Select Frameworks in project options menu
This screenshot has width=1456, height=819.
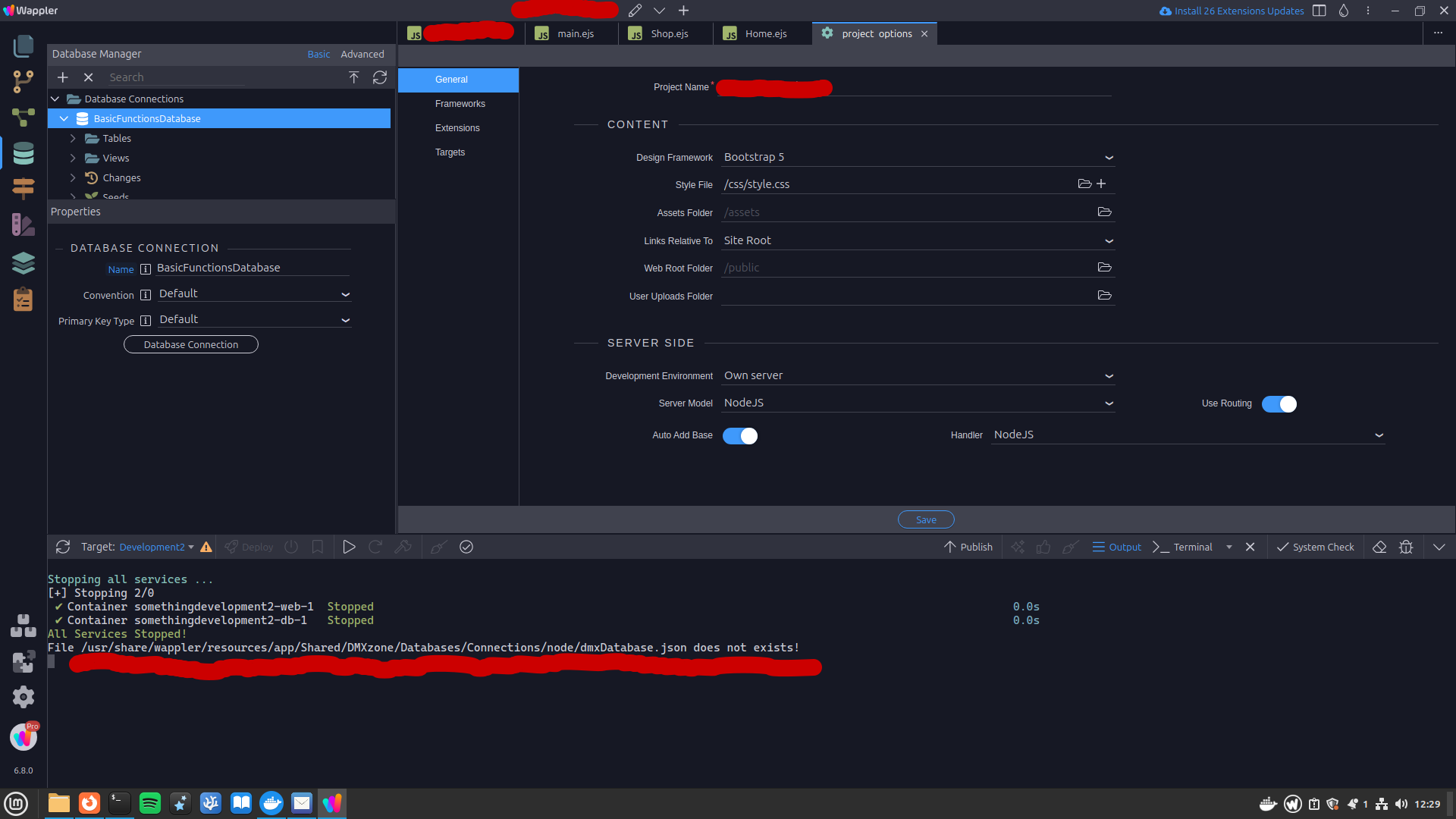(460, 104)
